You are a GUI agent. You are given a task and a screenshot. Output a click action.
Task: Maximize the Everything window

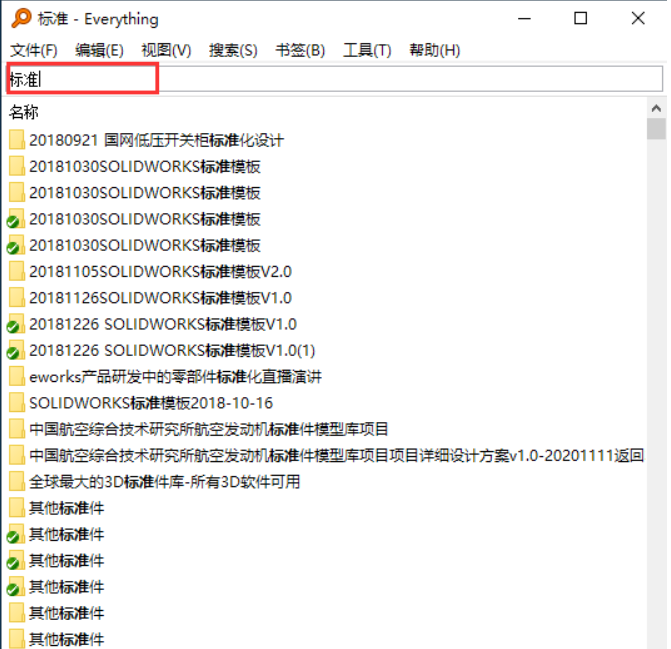(x=580, y=18)
